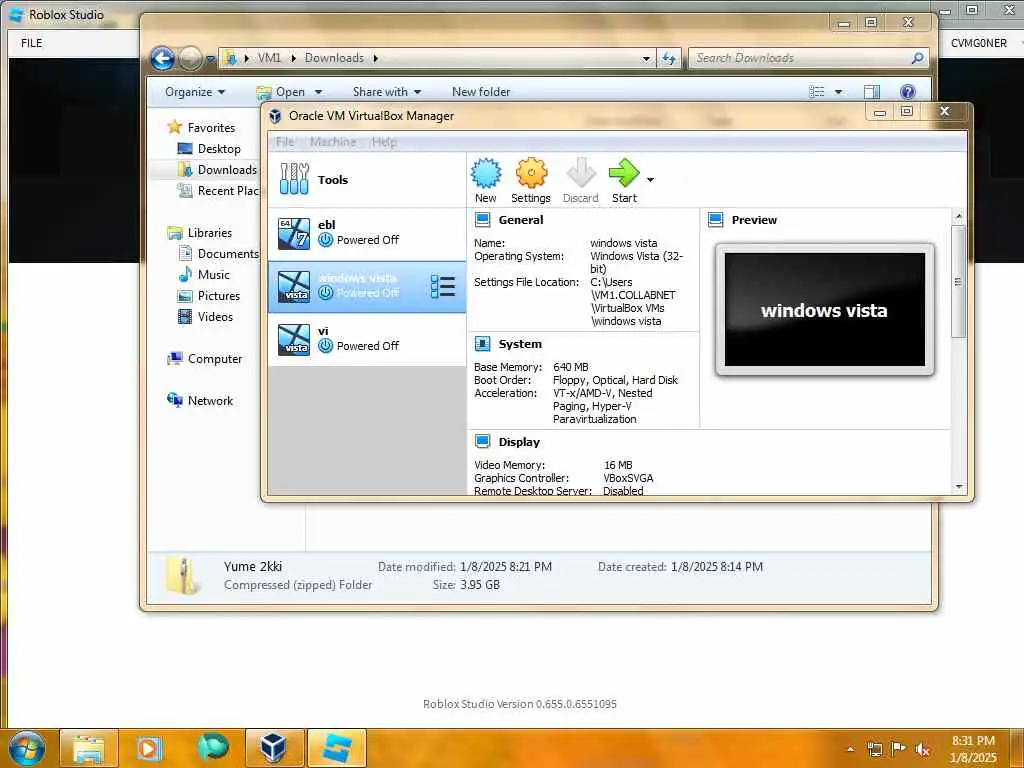Screen dimensions: 1024x768
Task: Open the view options dropdown arrow
Action: pyautogui.click(x=839, y=92)
